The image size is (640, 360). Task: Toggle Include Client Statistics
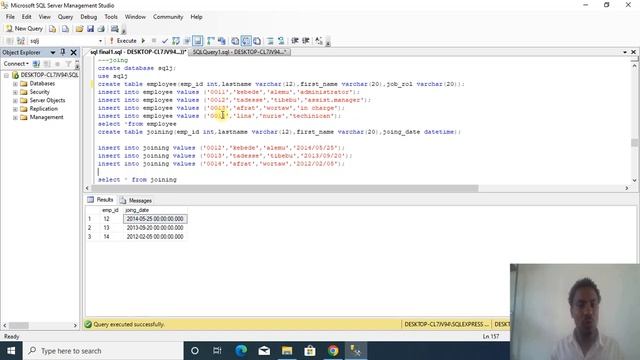pyautogui.click(x=222, y=41)
